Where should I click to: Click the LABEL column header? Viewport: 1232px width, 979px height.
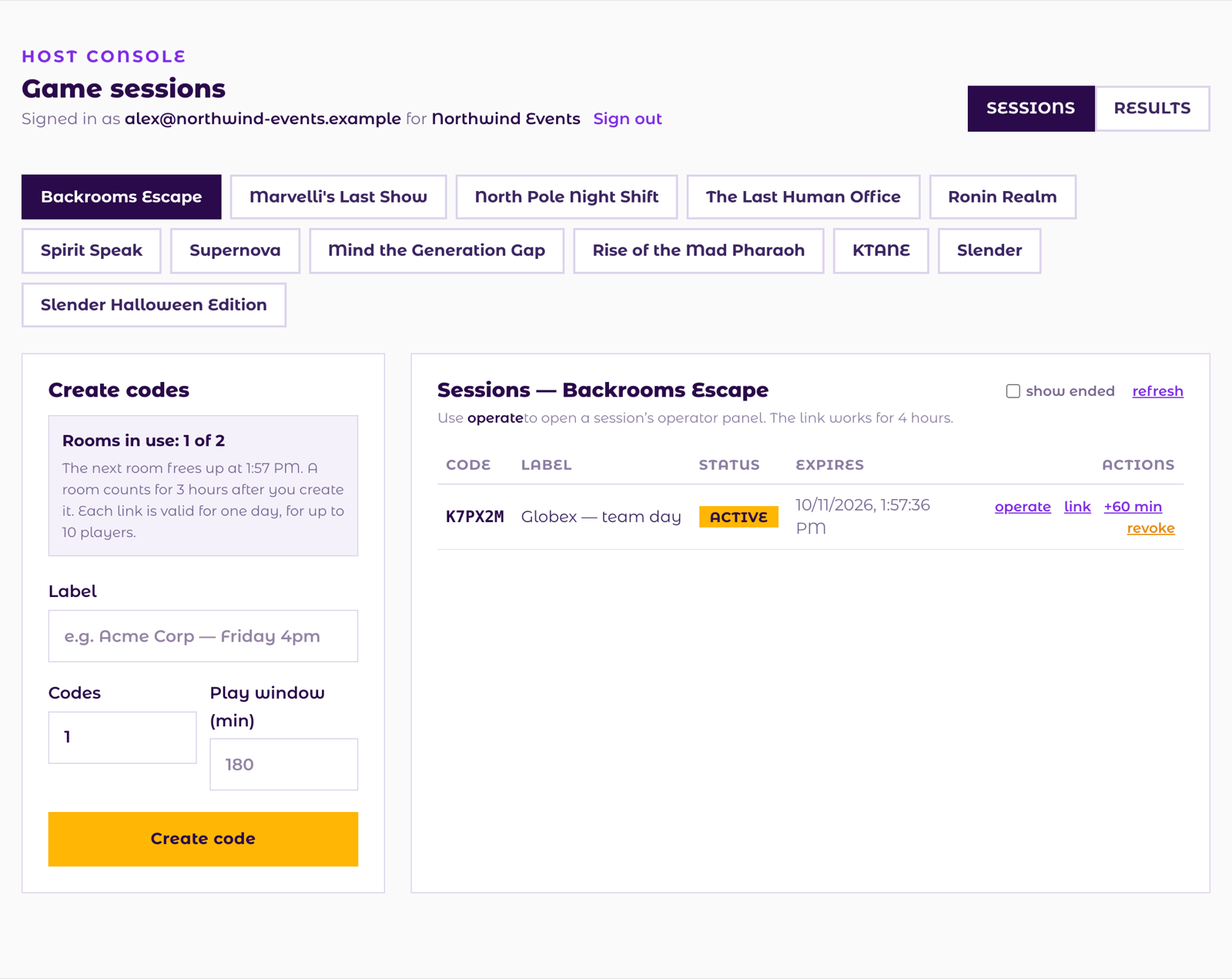tap(546, 465)
